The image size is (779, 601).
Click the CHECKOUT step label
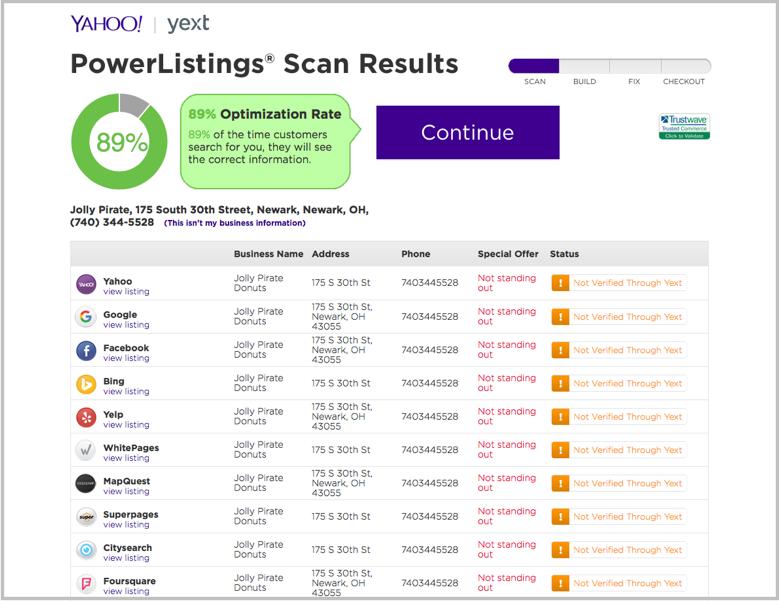coord(684,81)
